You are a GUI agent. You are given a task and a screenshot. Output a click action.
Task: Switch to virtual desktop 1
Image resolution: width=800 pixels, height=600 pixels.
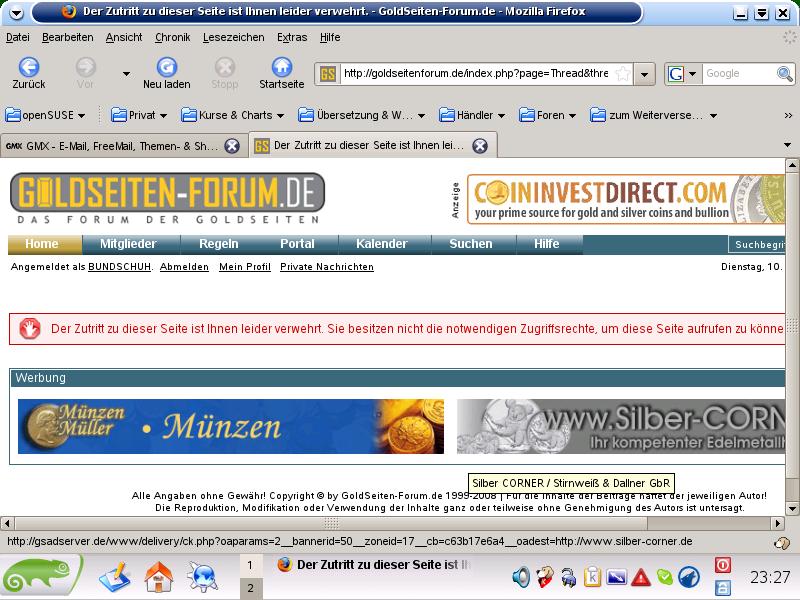point(251,565)
